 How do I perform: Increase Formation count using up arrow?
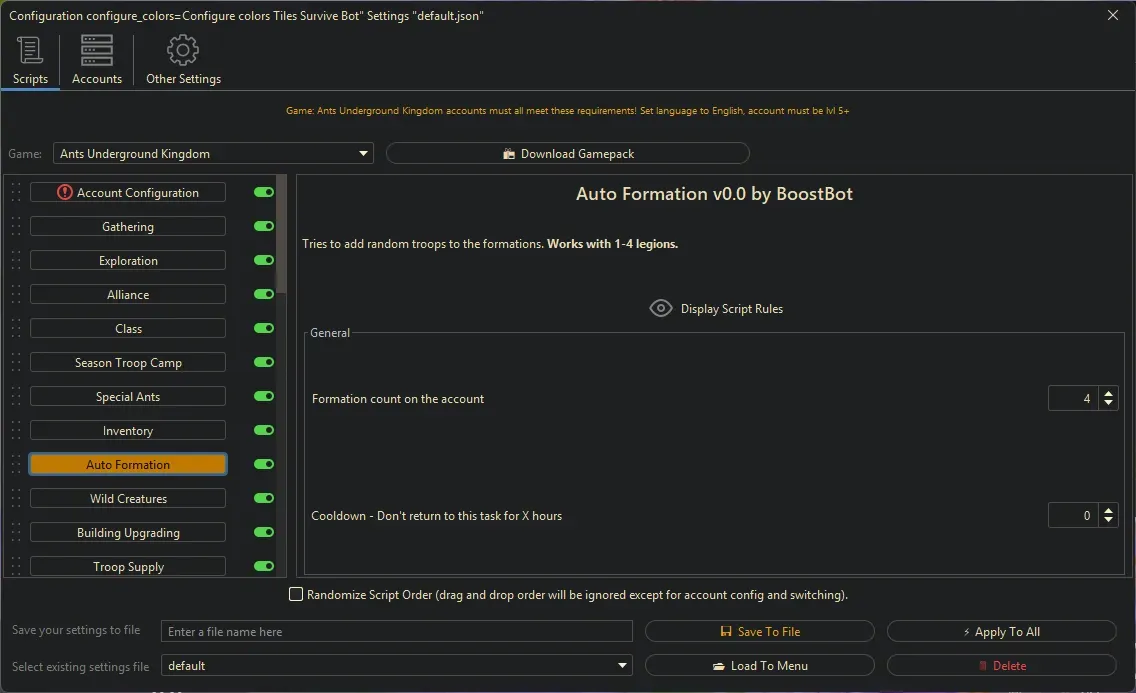1108,393
